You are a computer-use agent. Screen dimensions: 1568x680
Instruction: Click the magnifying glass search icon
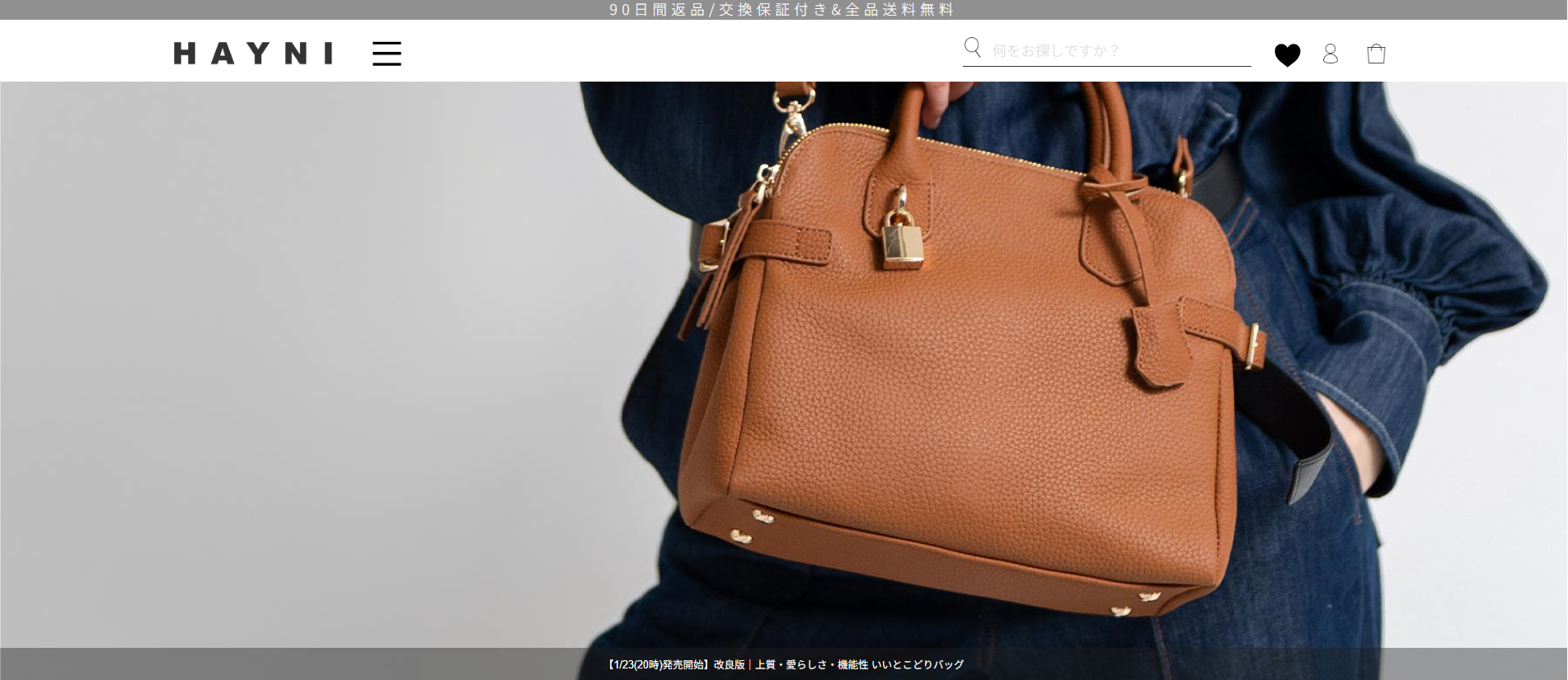[973, 48]
